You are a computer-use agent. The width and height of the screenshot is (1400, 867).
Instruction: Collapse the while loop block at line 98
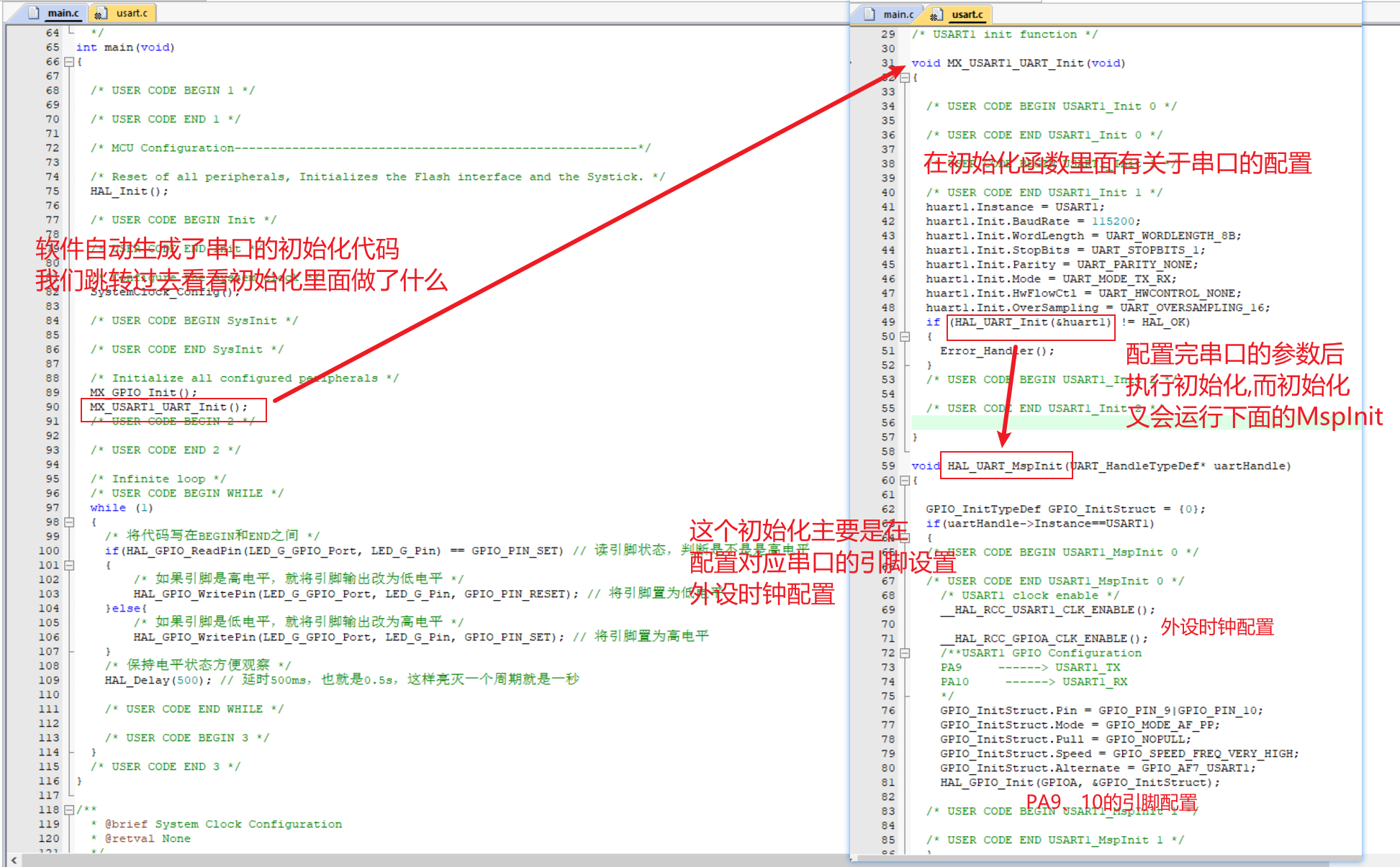(69, 522)
